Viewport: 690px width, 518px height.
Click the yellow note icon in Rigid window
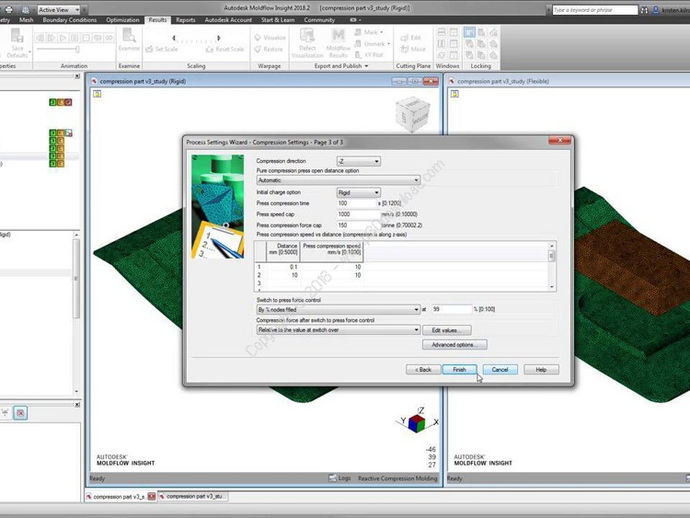click(97, 93)
